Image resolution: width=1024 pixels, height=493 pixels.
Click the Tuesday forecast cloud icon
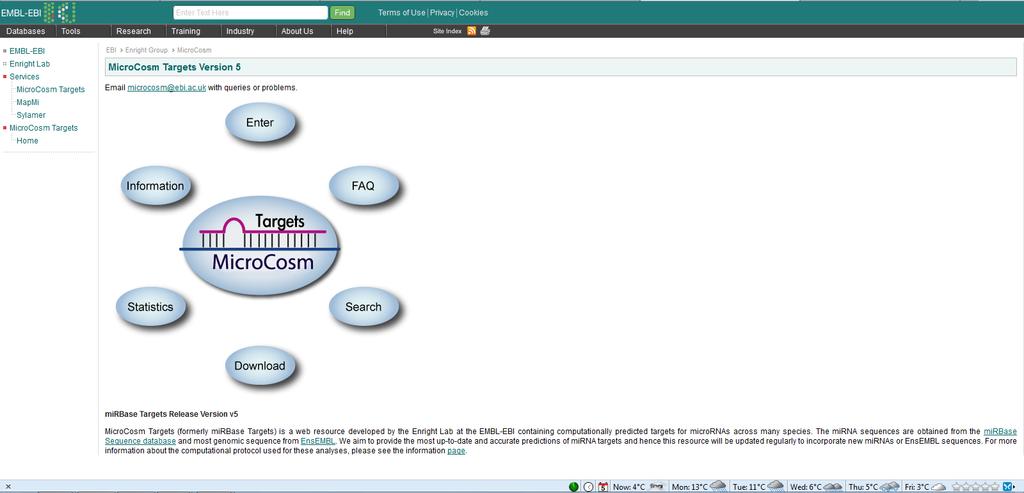(775, 485)
